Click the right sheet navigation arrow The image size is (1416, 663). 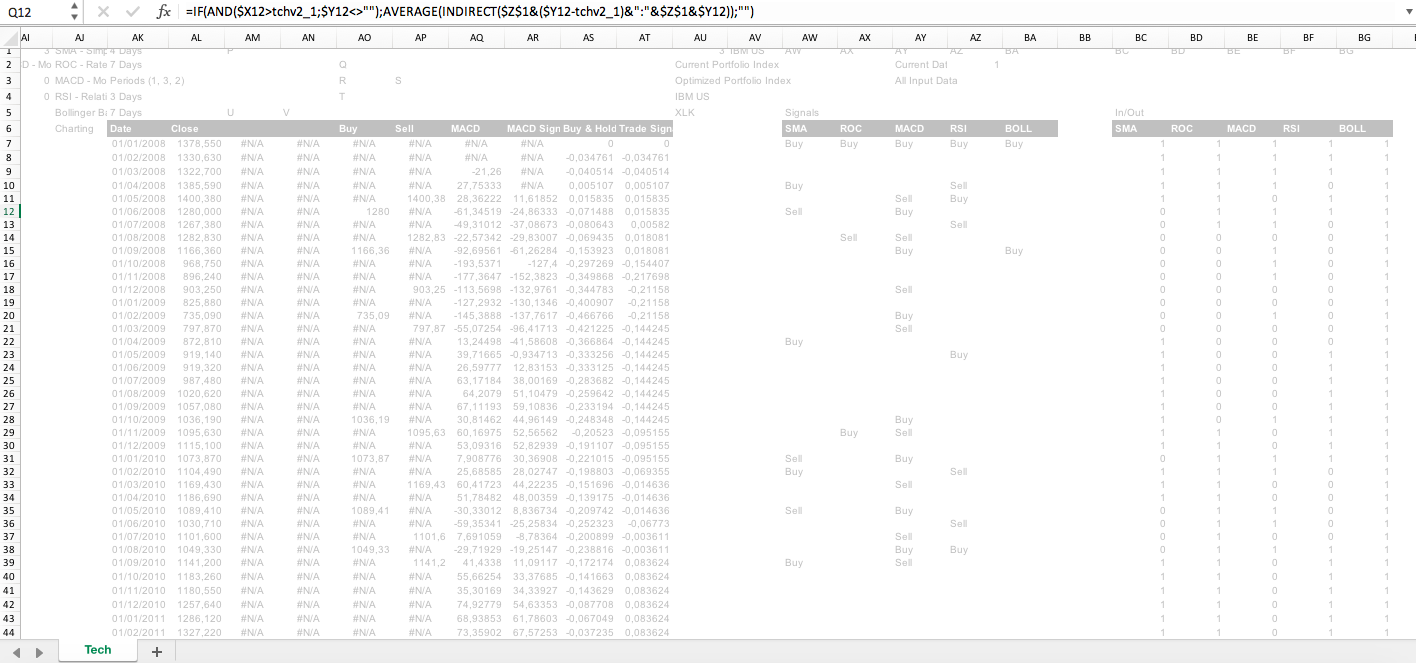coord(38,650)
